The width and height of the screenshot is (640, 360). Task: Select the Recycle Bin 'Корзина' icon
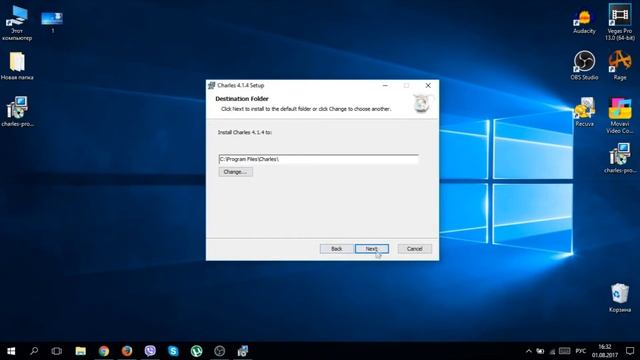pos(620,298)
